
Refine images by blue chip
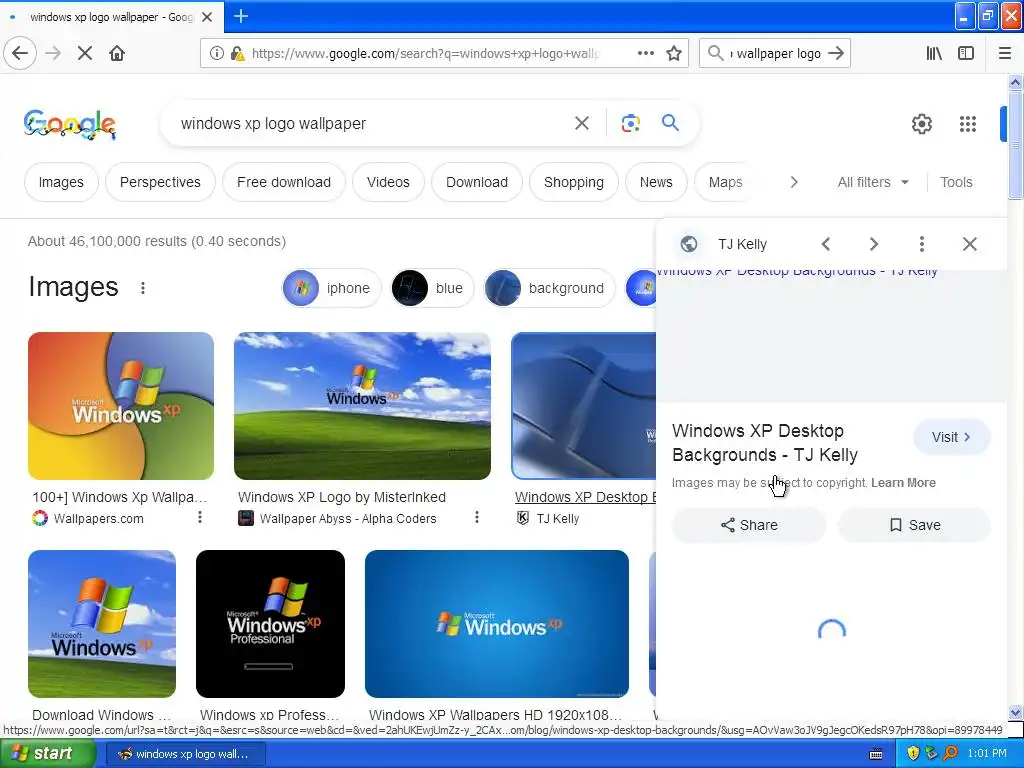432,288
